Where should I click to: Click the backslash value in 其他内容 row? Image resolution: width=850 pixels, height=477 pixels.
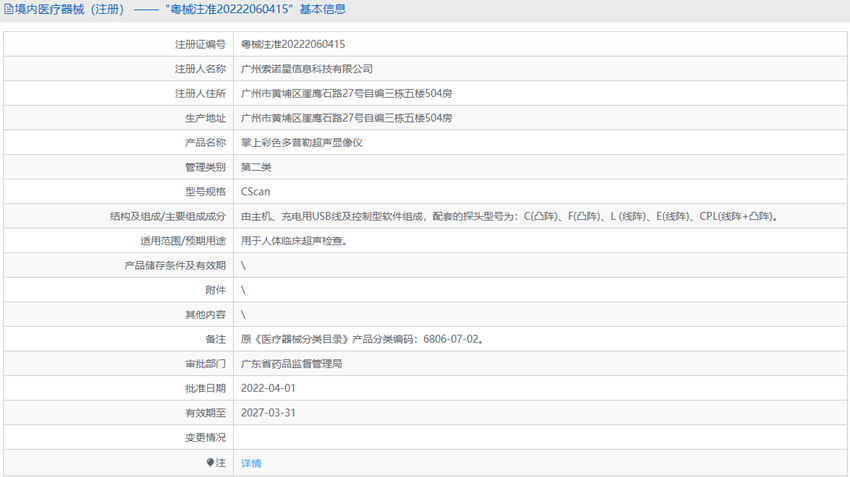click(x=243, y=314)
